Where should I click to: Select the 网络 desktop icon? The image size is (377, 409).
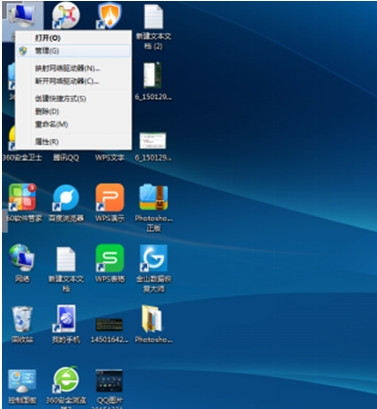coord(22,258)
